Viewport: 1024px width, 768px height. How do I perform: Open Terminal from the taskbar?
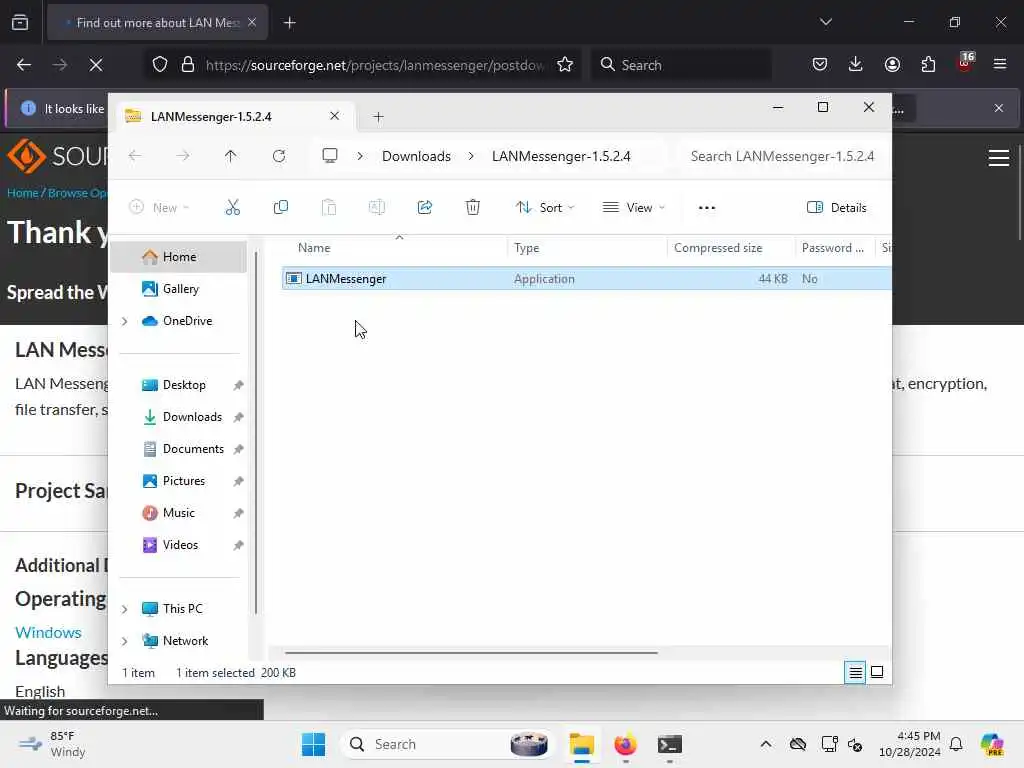click(x=669, y=744)
